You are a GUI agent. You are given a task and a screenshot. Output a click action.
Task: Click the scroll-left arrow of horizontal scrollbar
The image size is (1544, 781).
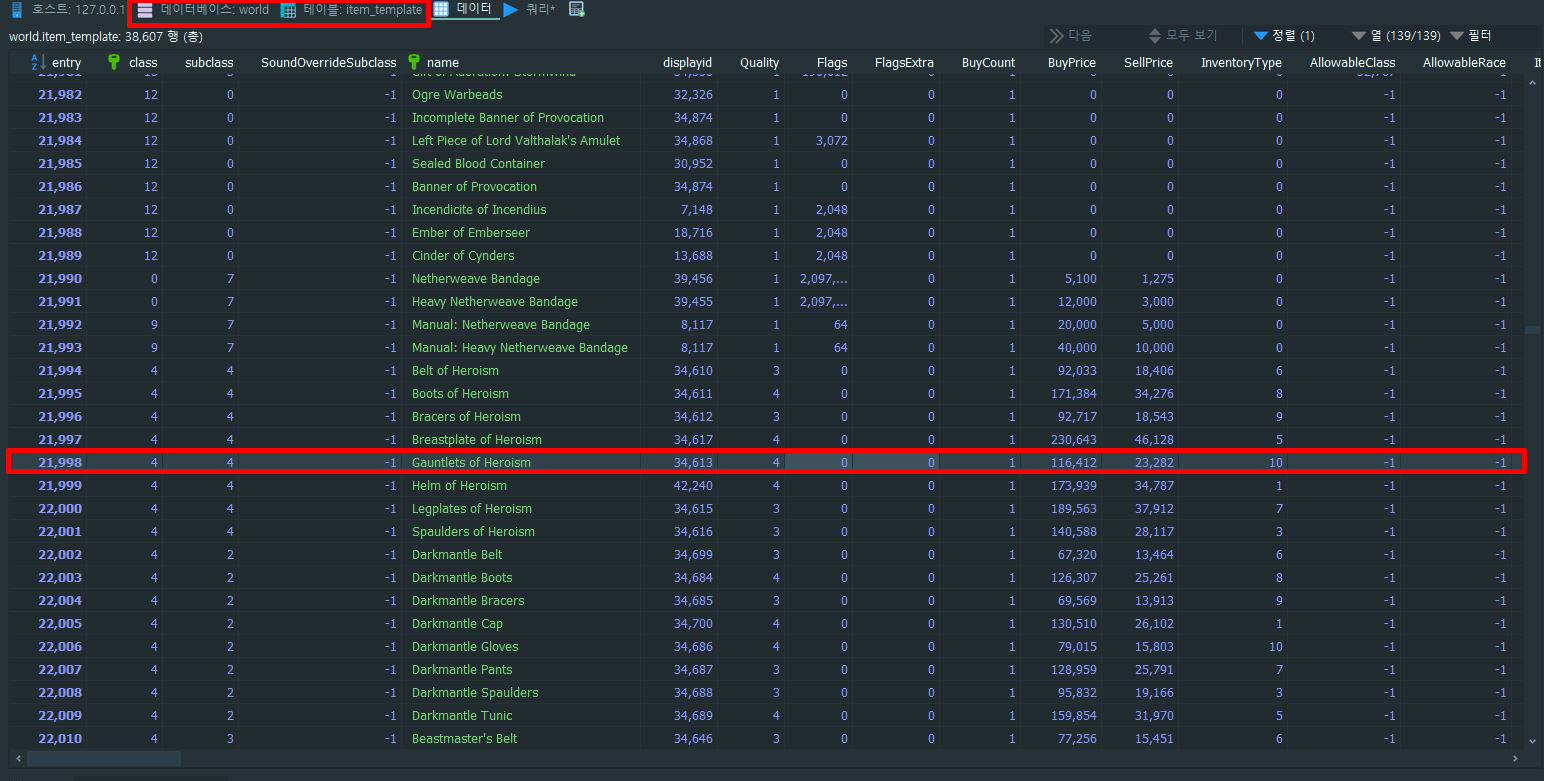pos(18,758)
